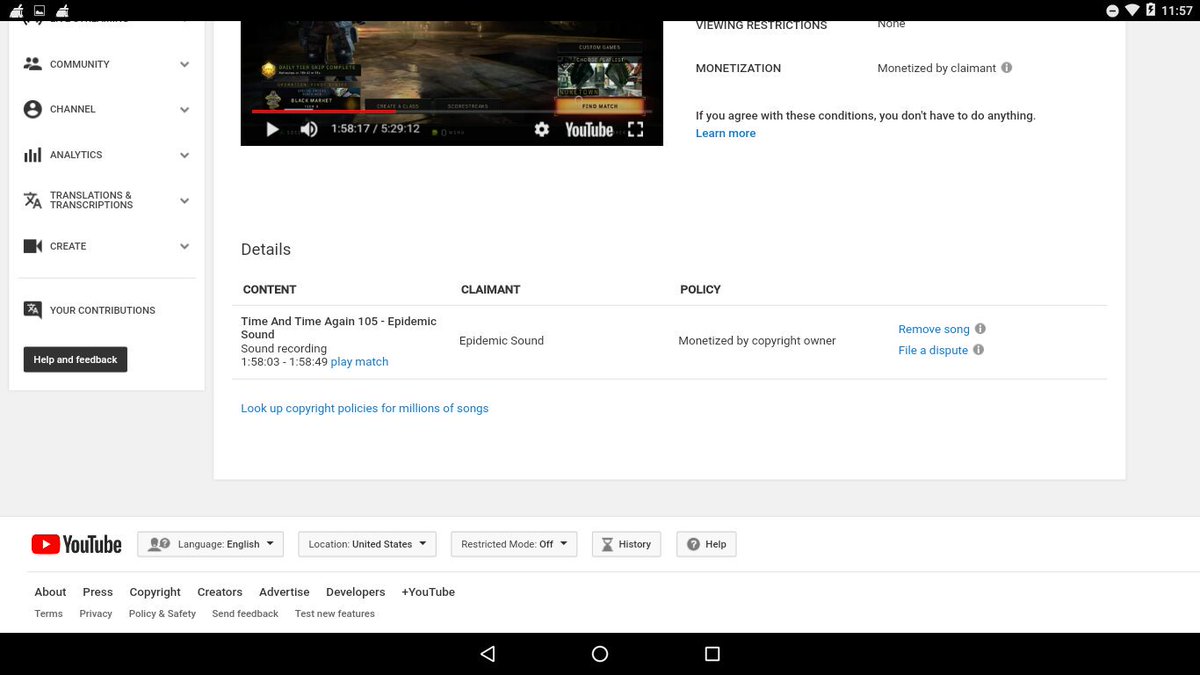Click the Learn more link
The width and height of the screenshot is (1200, 675).
[x=726, y=133]
